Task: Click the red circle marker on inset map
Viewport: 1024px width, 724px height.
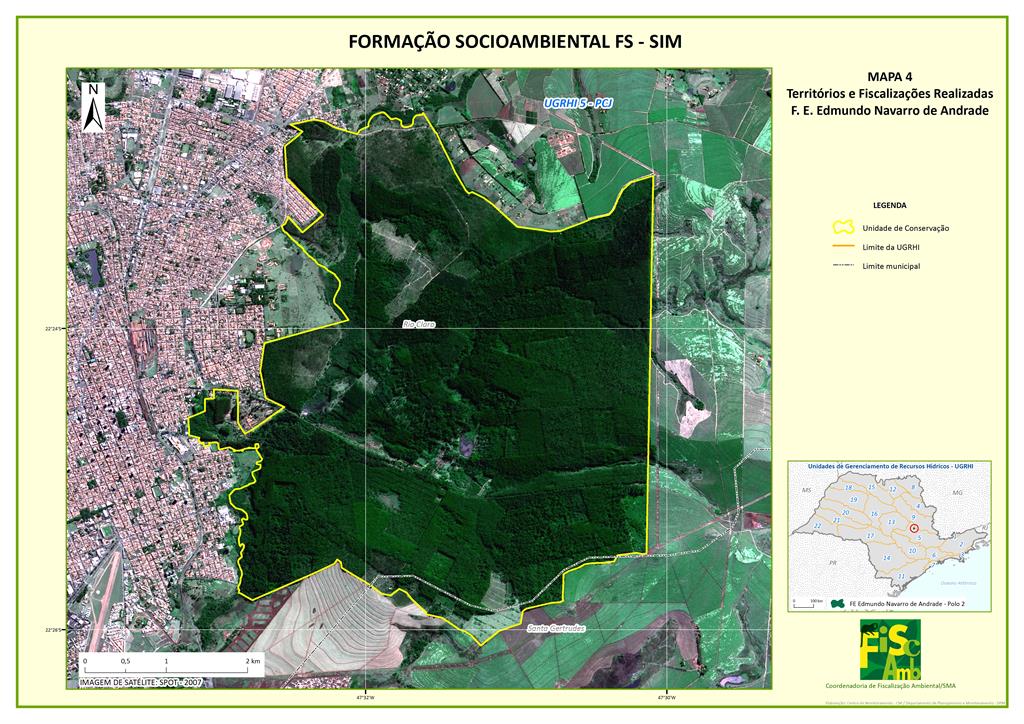Action: (914, 527)
